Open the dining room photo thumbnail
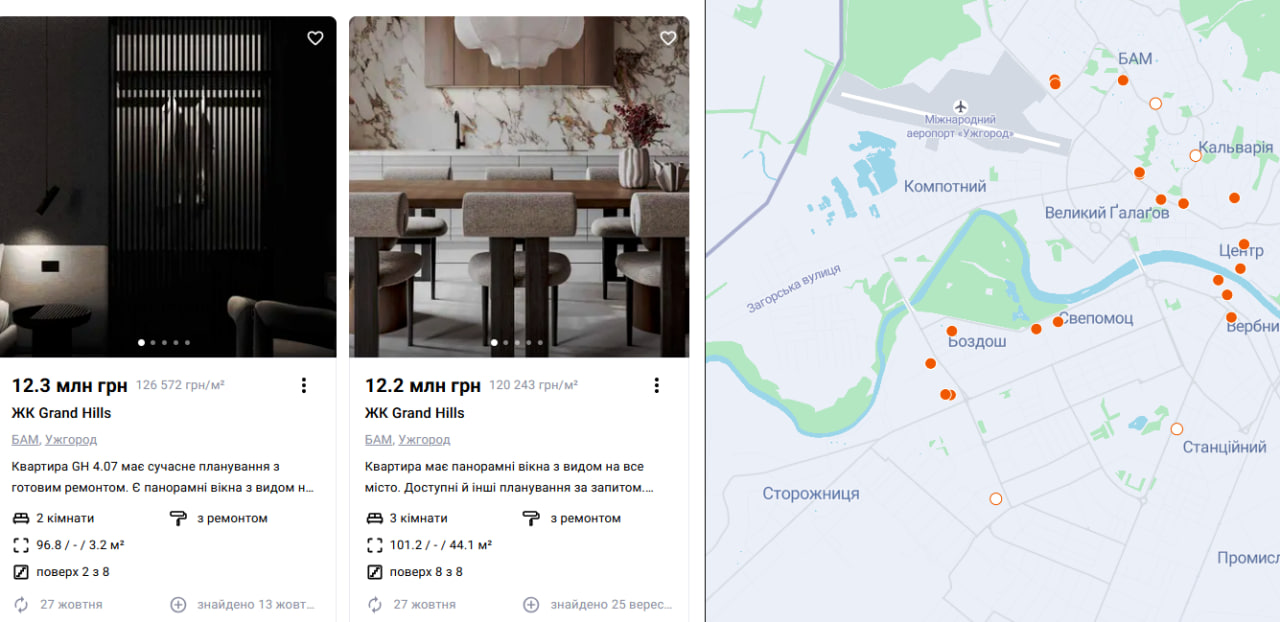This screenshot has width=1280, height=622. pos(519,187)
